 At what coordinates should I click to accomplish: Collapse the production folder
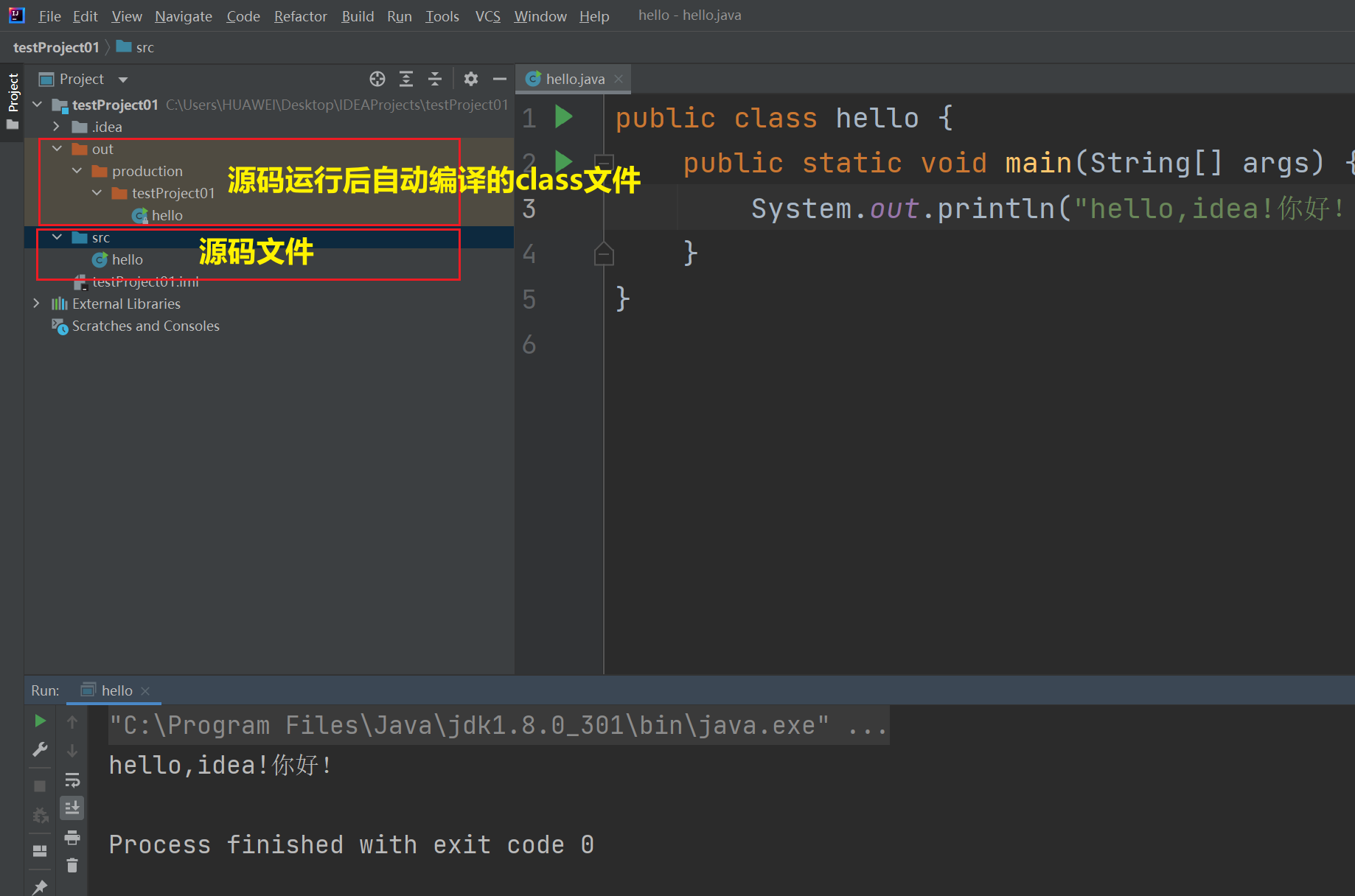pos(77,171)
